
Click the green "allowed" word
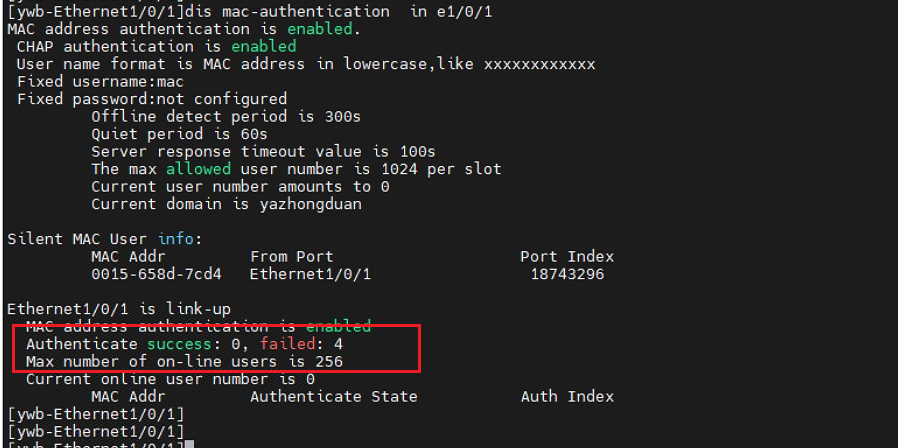tap(198, 168)
